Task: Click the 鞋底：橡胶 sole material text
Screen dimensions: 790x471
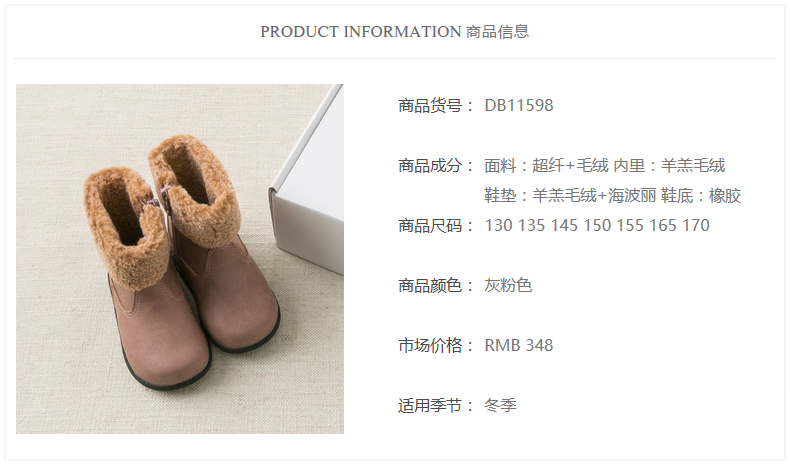Action: coord(701,195)
